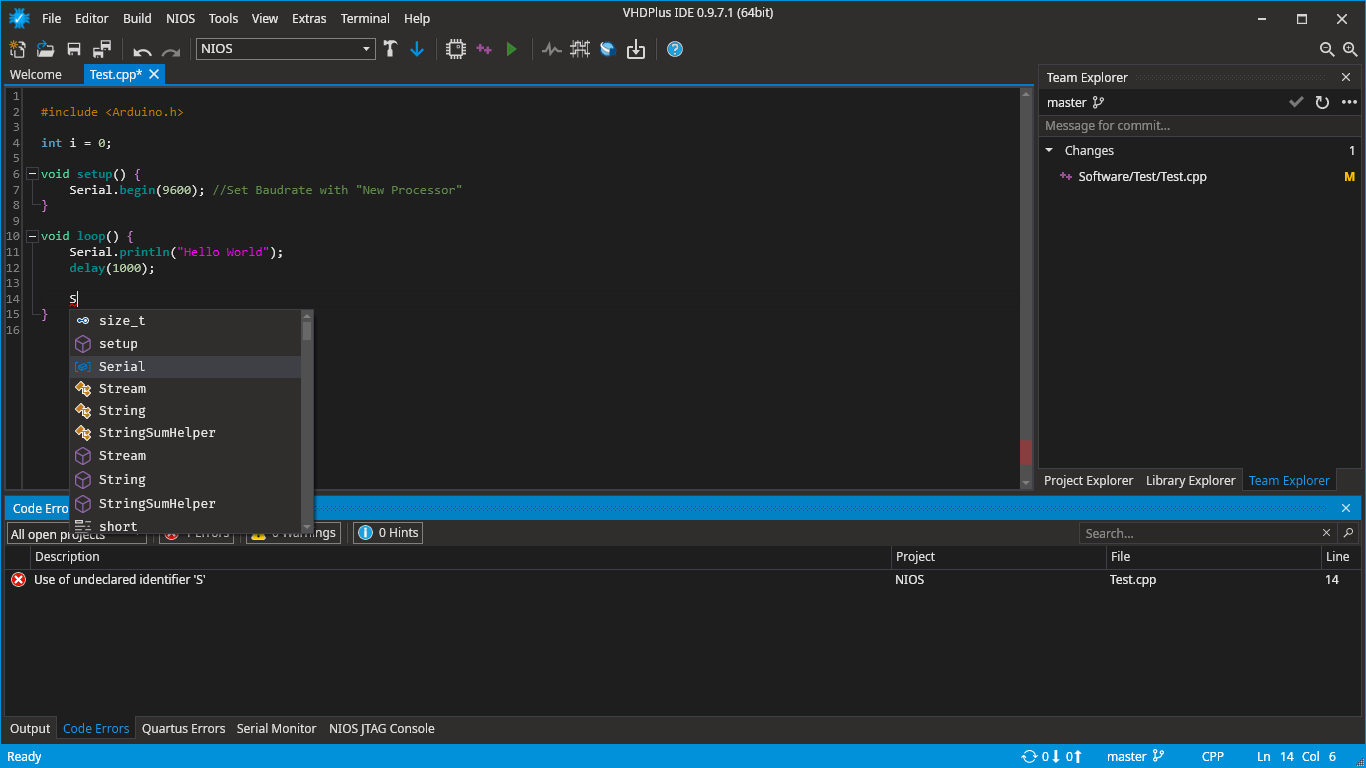Image resolution: width=1366 pixels, height=768 pixels.
Task: Open the File menu
Action: point(51,18)
